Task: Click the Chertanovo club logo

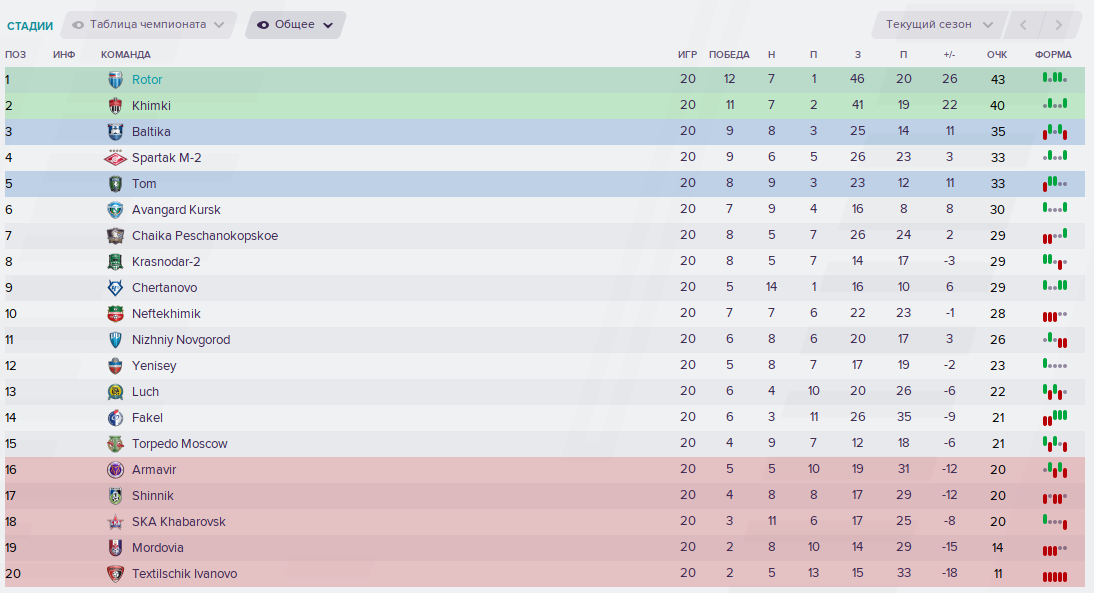Action: pyautogui.click(x=115, y=288)
